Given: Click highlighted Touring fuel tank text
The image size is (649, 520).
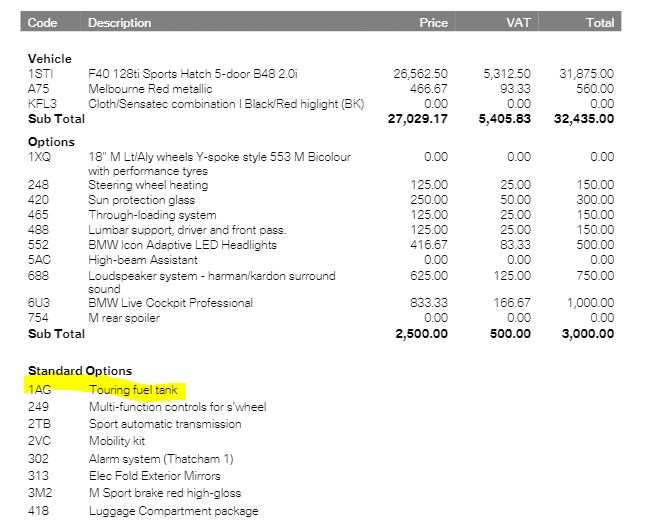Looking at the screenshot, I should click(x=133, y=390).
